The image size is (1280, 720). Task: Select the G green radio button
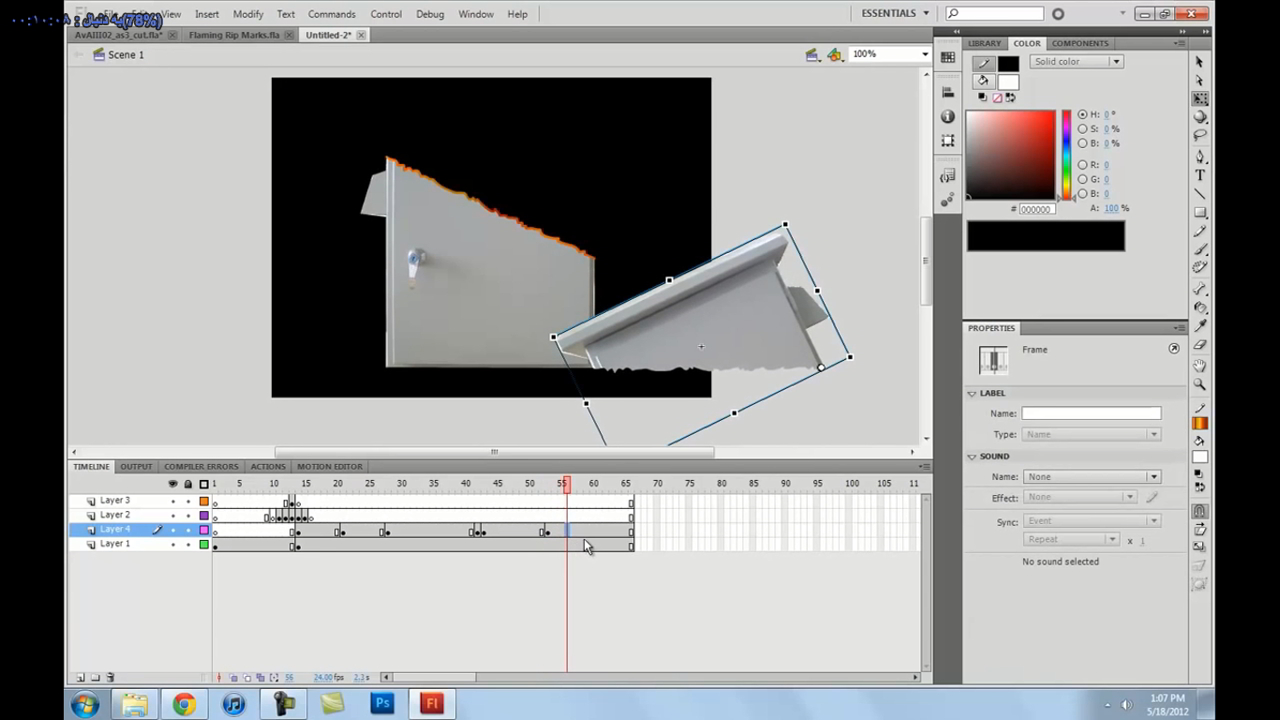point(1083,179)
